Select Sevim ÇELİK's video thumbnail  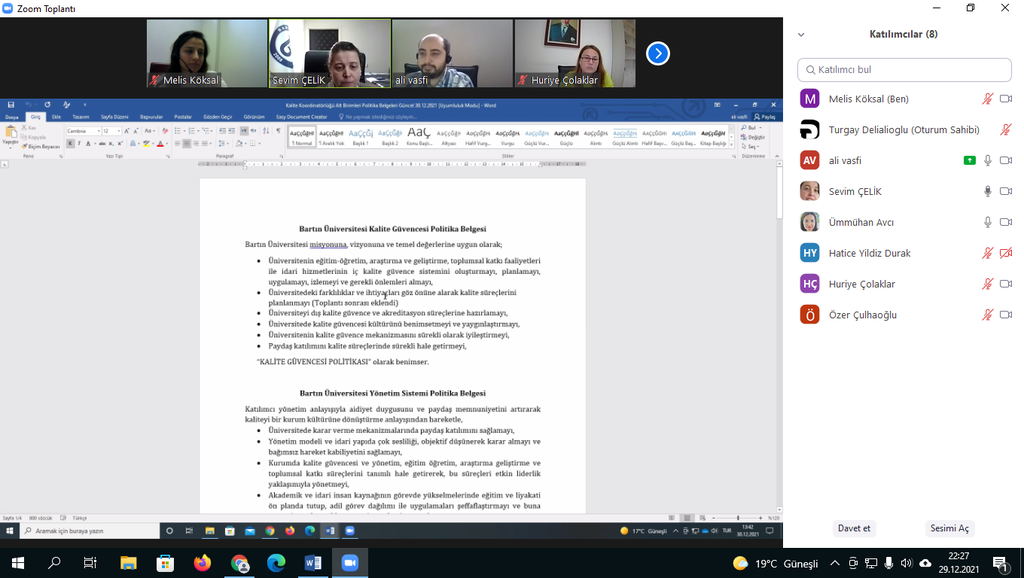click(330, 53)
